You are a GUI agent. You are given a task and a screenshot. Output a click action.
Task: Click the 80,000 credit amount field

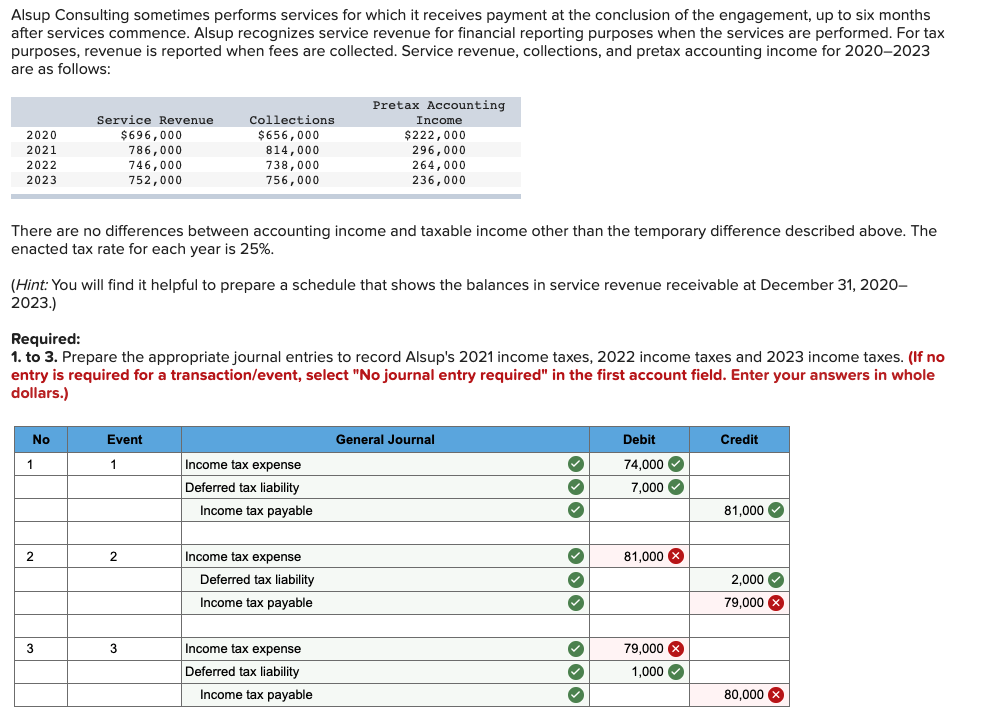click(740, 695)
